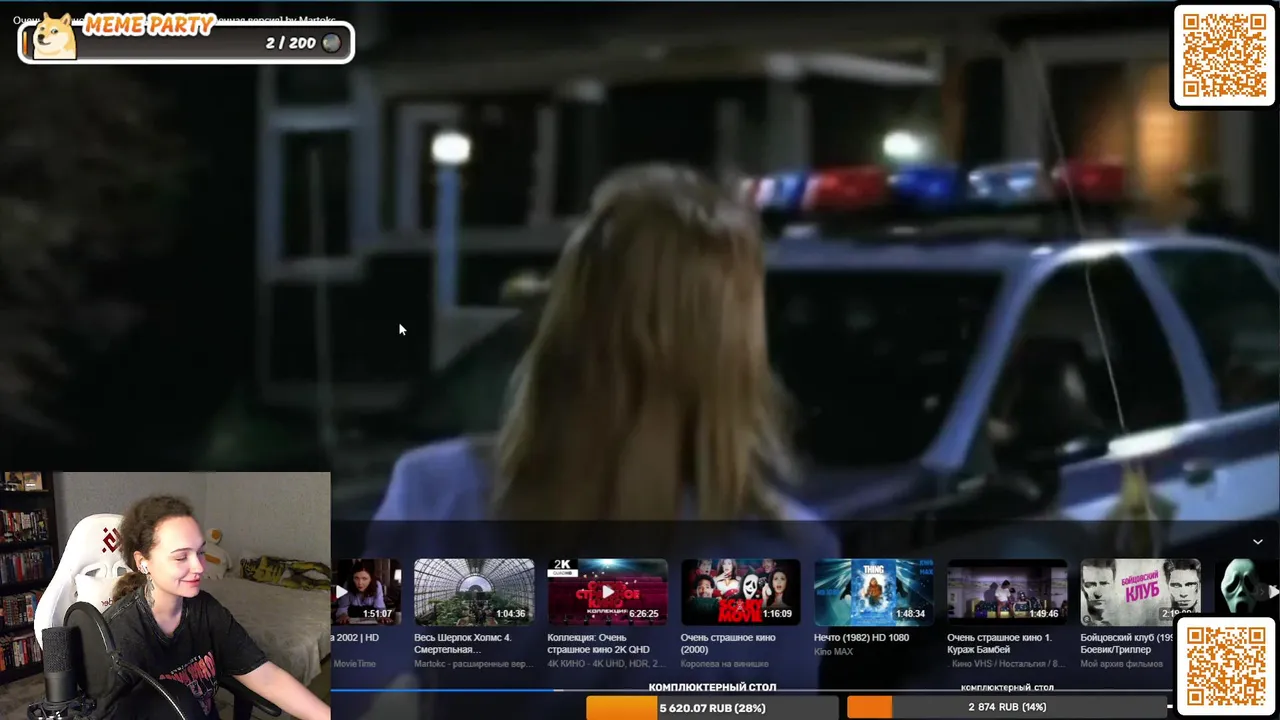Click the 'MEME PARTY' title text
The image size is (1280, 720).
pos(149,25)
